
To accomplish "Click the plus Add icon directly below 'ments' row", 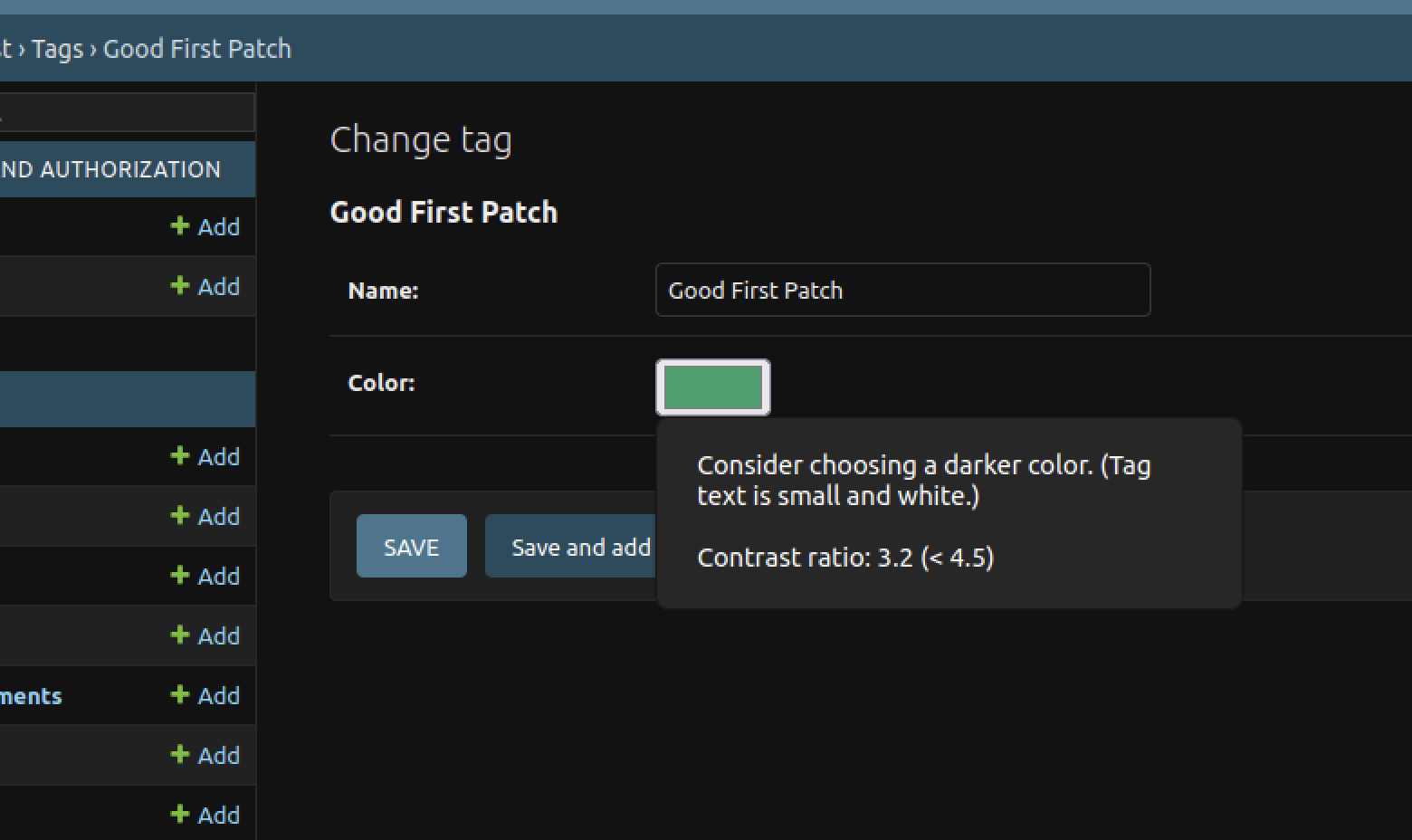I will (205, 755).
